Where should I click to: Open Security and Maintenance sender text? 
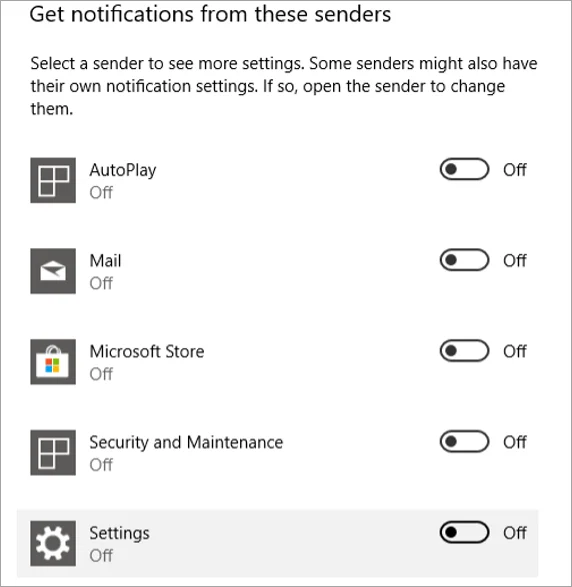point(186,442)
